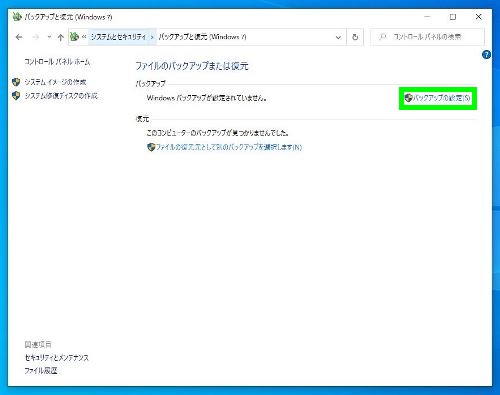Go up one level with the up arrow

tap(60, 37)
